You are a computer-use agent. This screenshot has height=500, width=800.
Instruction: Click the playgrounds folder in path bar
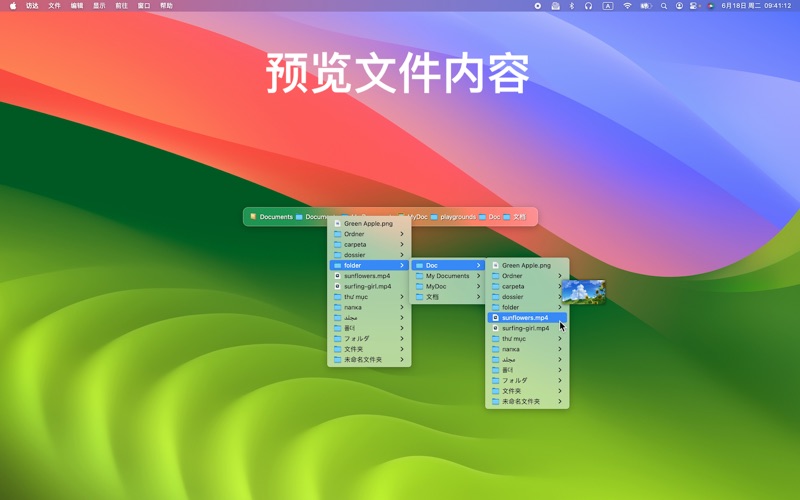pos(454,217)
